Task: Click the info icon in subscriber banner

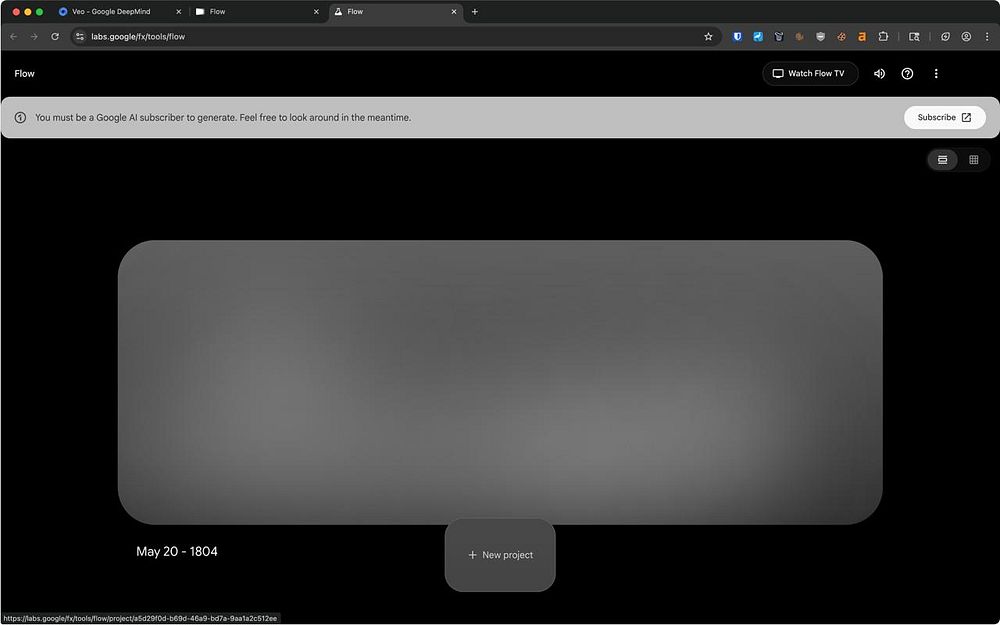Action: (x=20, y=117)
